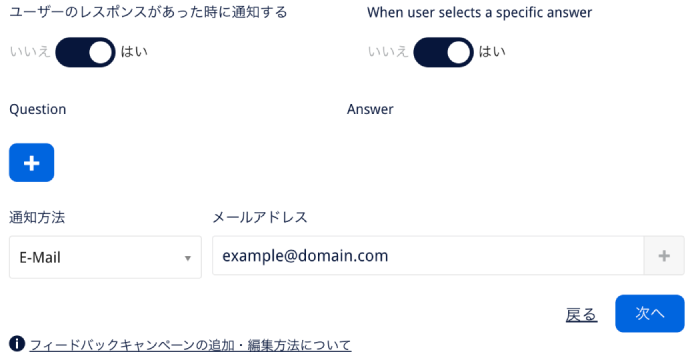Click the dropdown arrow in E-Mail selector

[188, 258]
